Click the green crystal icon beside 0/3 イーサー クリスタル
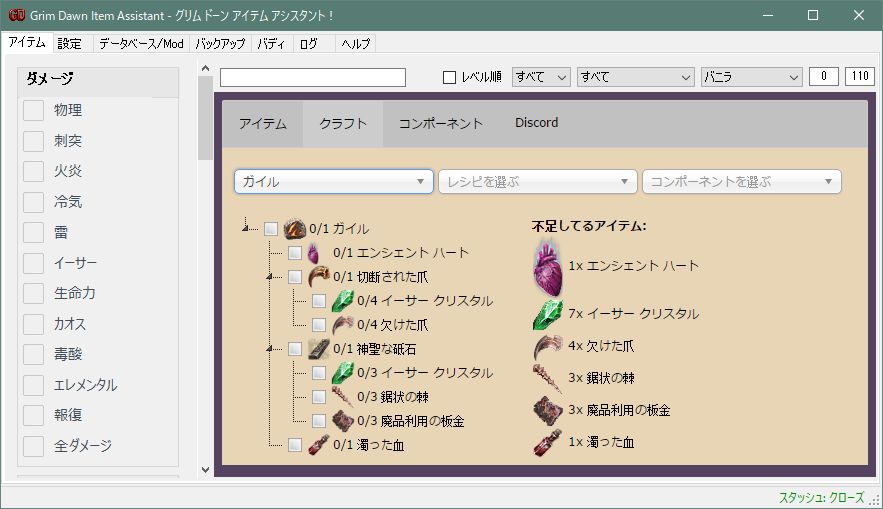 pos(342,373)
